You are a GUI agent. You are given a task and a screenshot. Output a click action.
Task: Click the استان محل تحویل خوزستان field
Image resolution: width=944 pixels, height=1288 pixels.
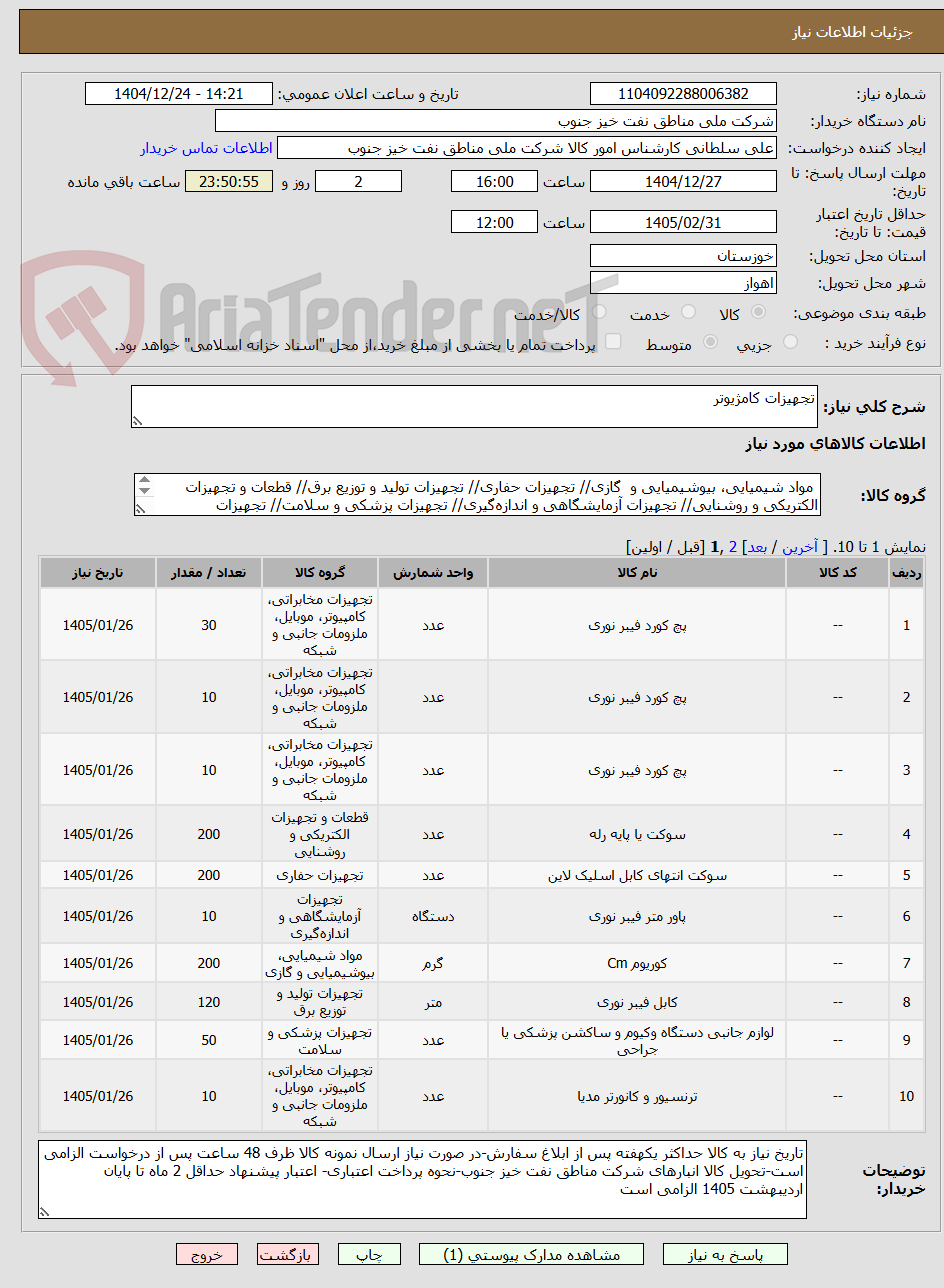point(683,256)
